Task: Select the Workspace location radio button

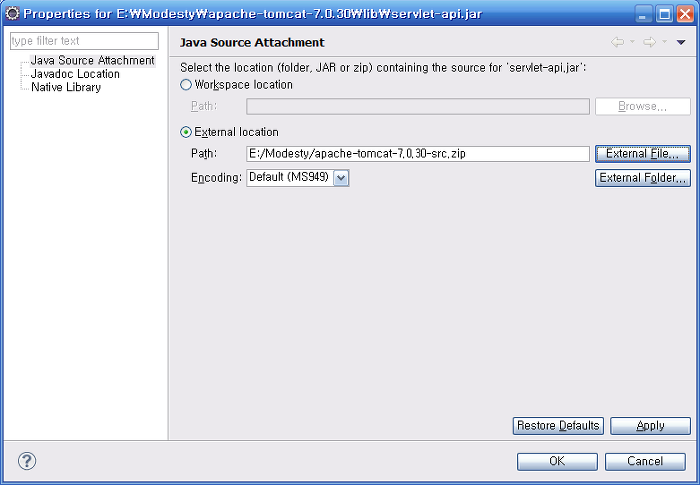Action: click(186, 85)
